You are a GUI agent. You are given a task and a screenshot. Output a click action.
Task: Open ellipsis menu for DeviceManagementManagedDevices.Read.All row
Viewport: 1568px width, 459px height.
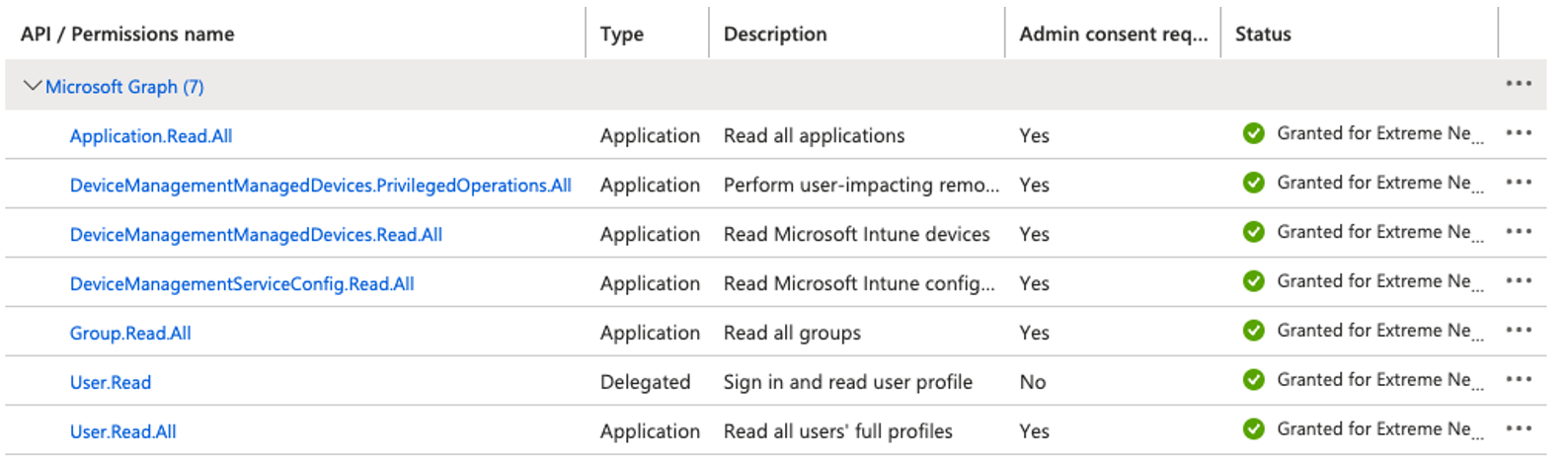[x=1518, y=232]
